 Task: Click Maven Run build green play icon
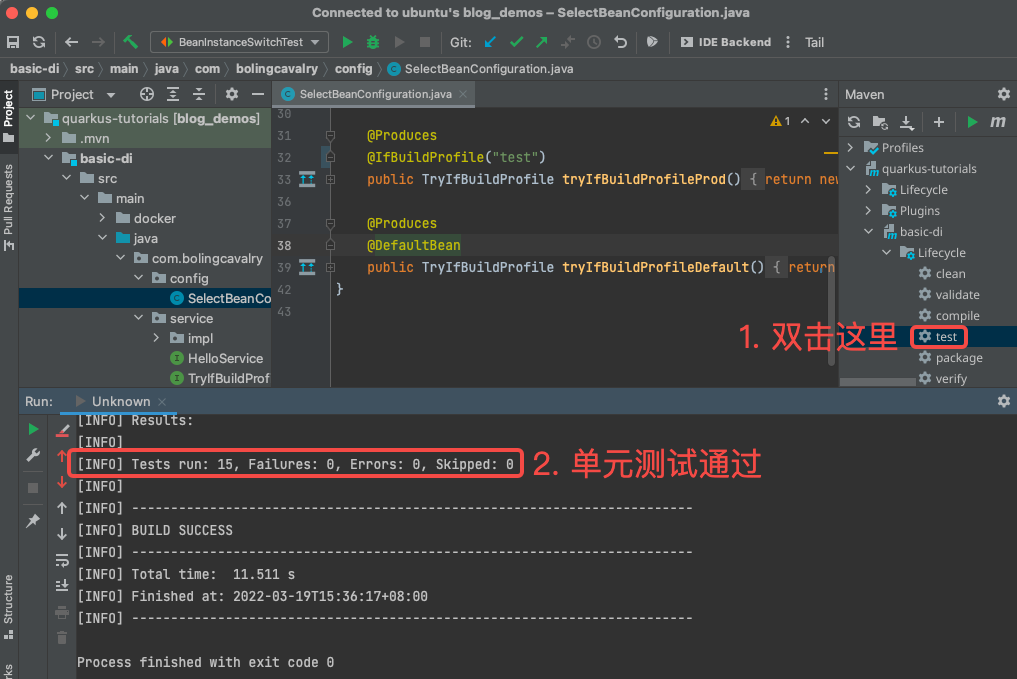972,122
